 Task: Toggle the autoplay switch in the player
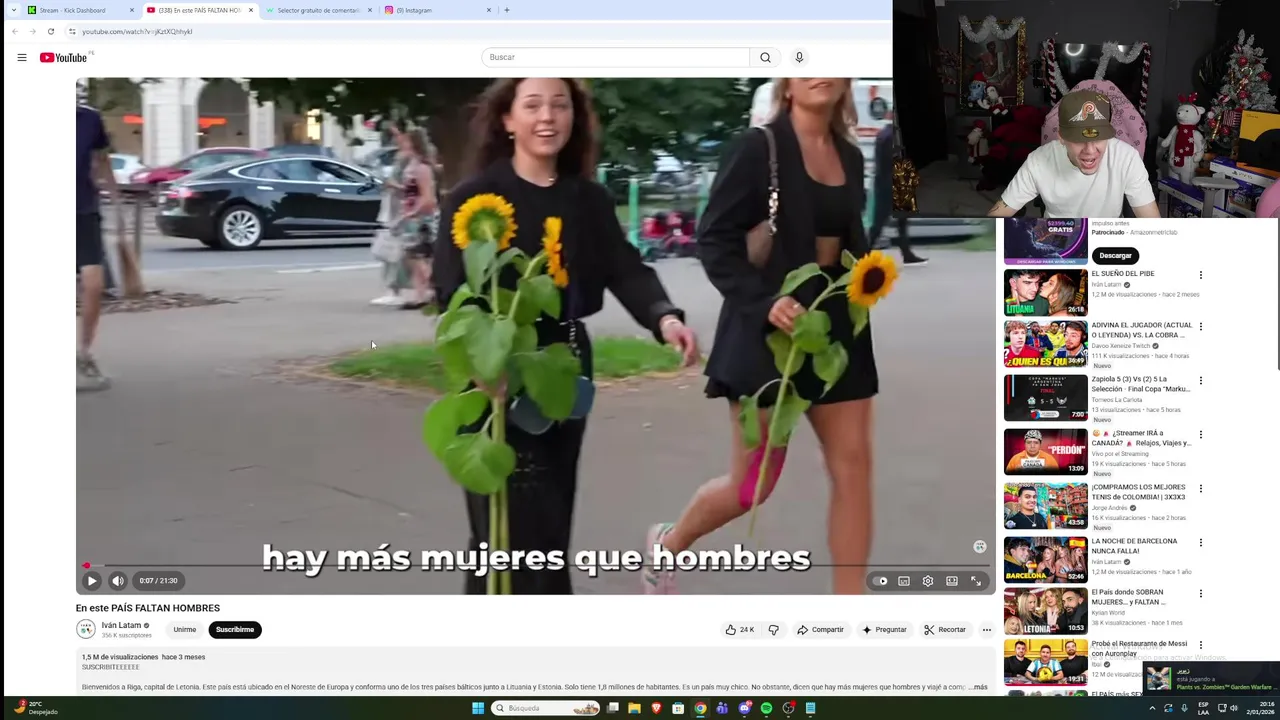pos(880,581)
